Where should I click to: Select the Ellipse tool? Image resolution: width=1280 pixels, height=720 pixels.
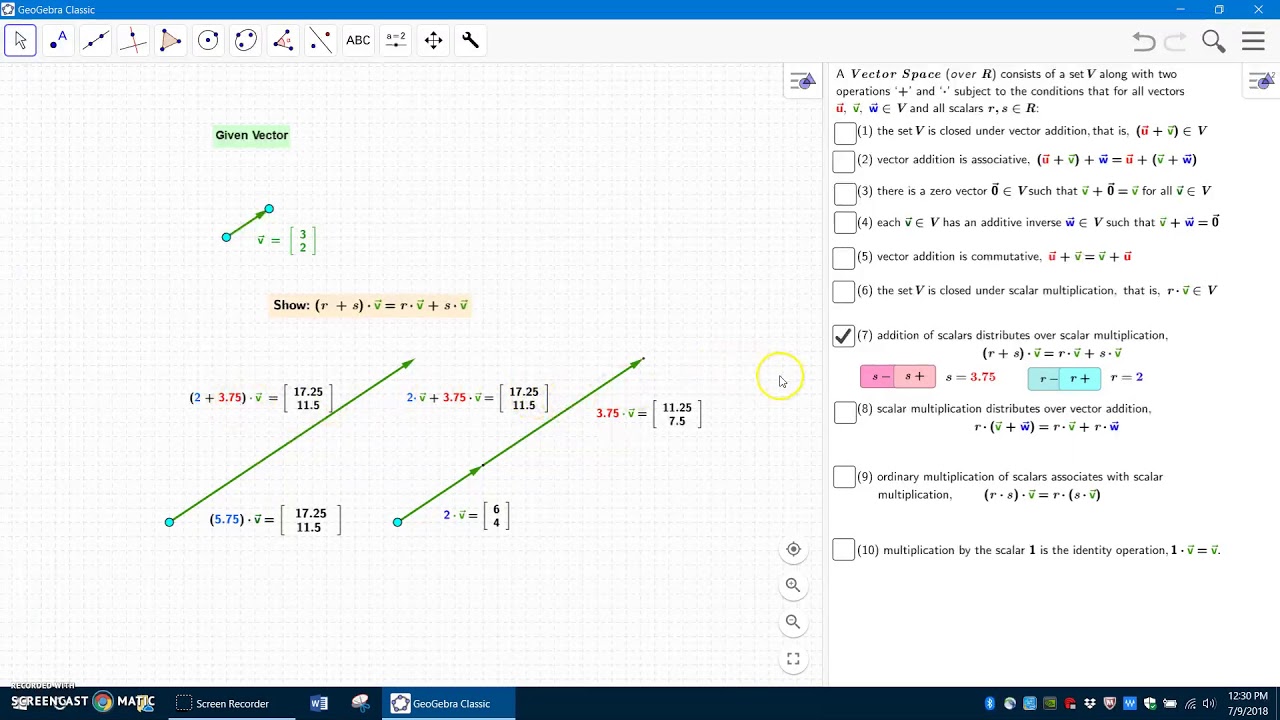pyautogui.click(x=246, y=40)
